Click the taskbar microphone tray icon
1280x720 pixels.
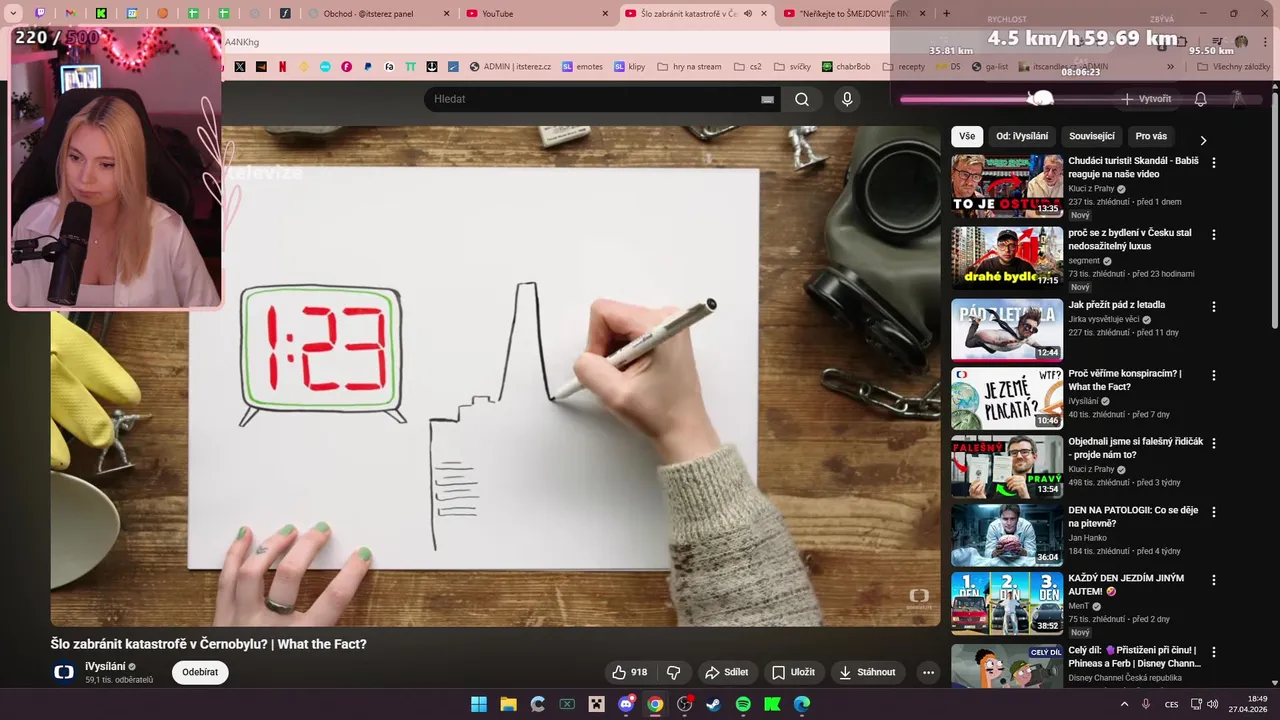click(x=1146, y=704)
